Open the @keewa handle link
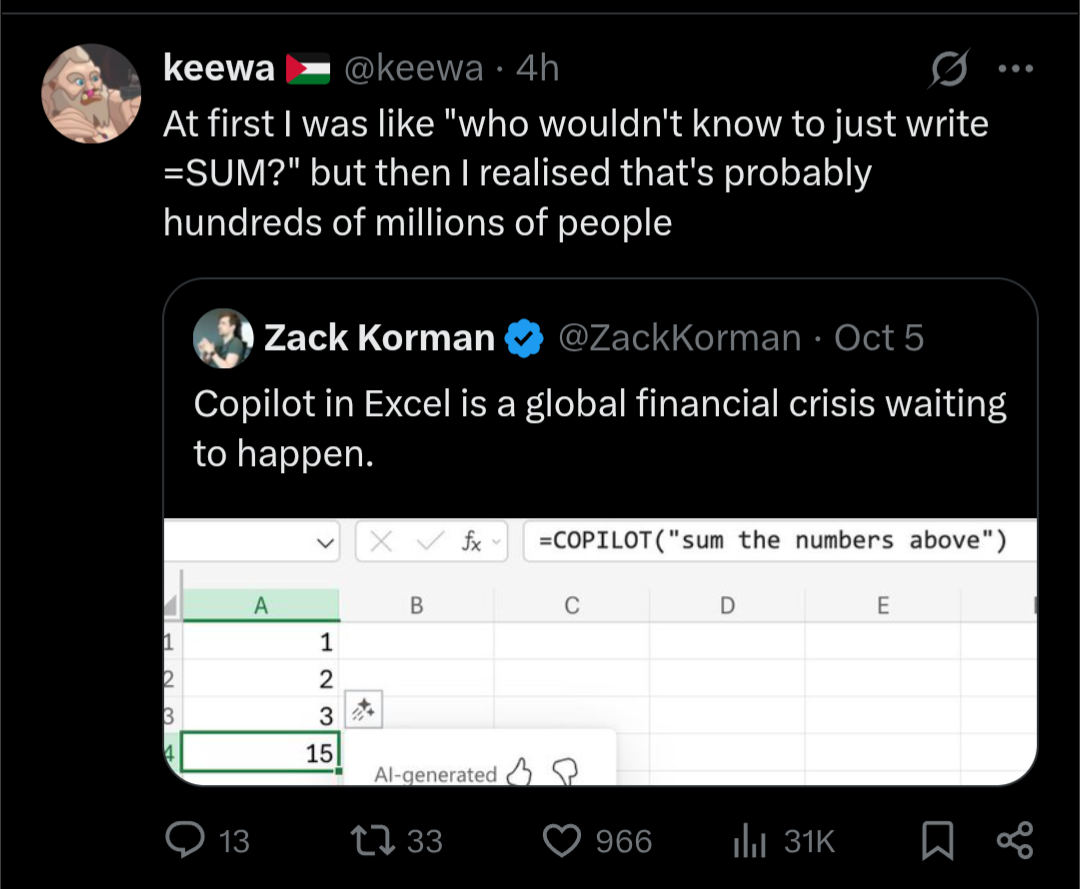 [413, 68]
